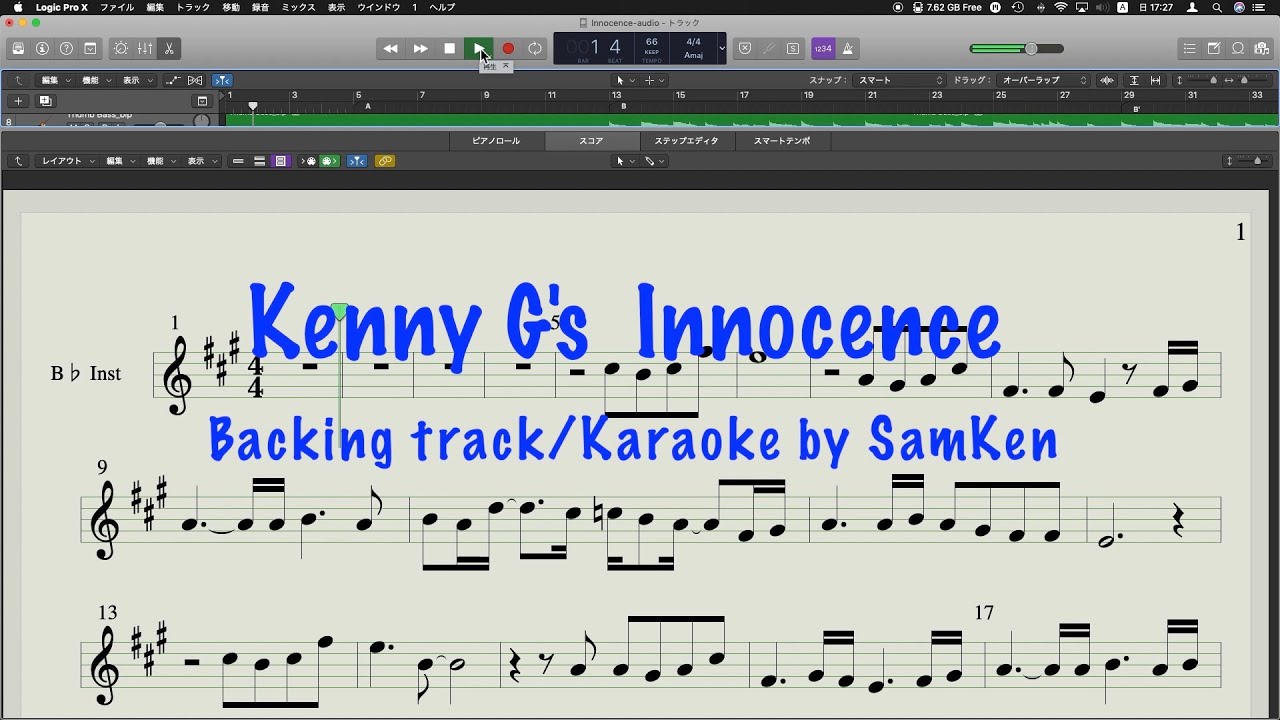Click the Rewind transport button
Screen dimensions: 1280x720
click(x=391, y=48)
